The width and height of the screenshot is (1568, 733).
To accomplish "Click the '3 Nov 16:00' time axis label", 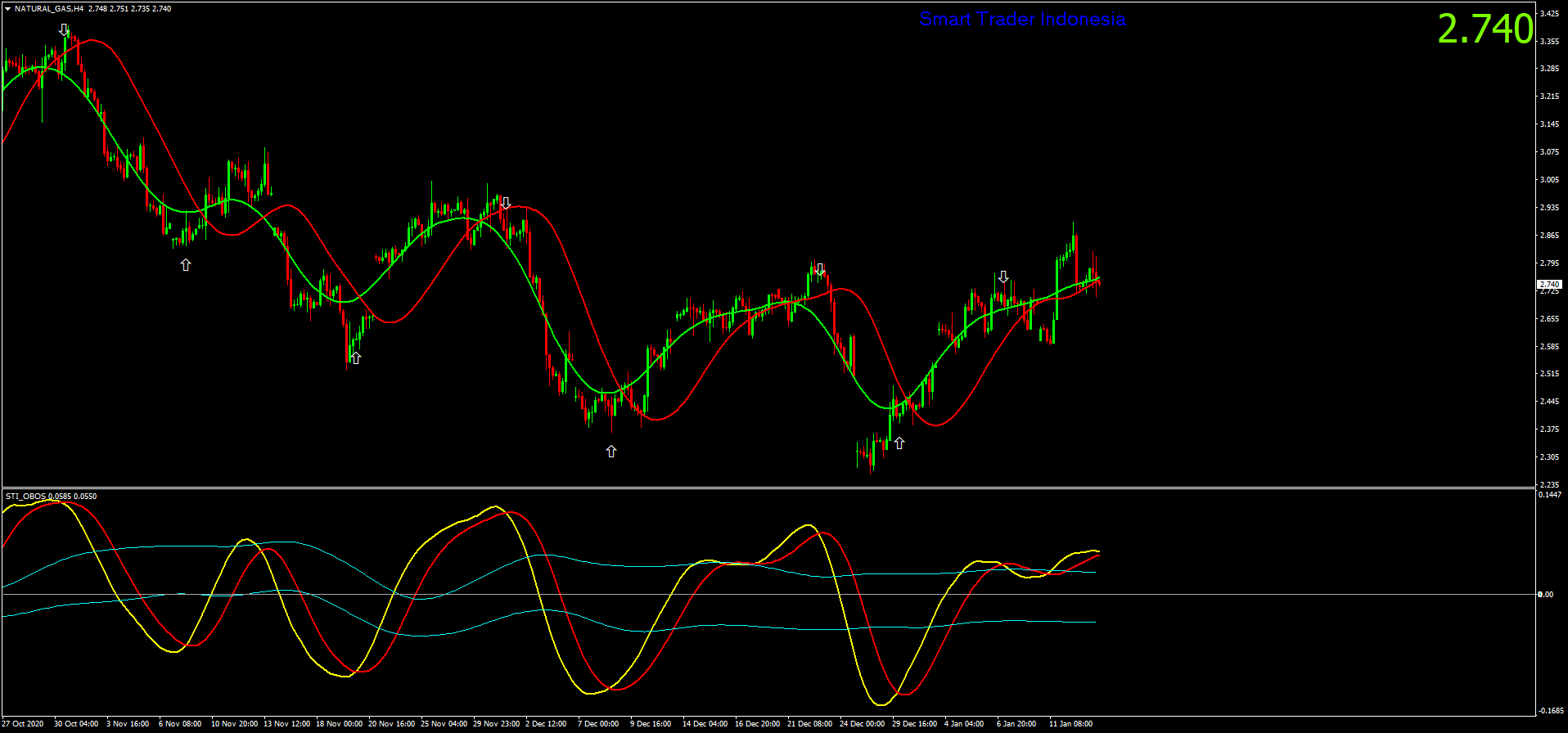I will tap(128, 723).
